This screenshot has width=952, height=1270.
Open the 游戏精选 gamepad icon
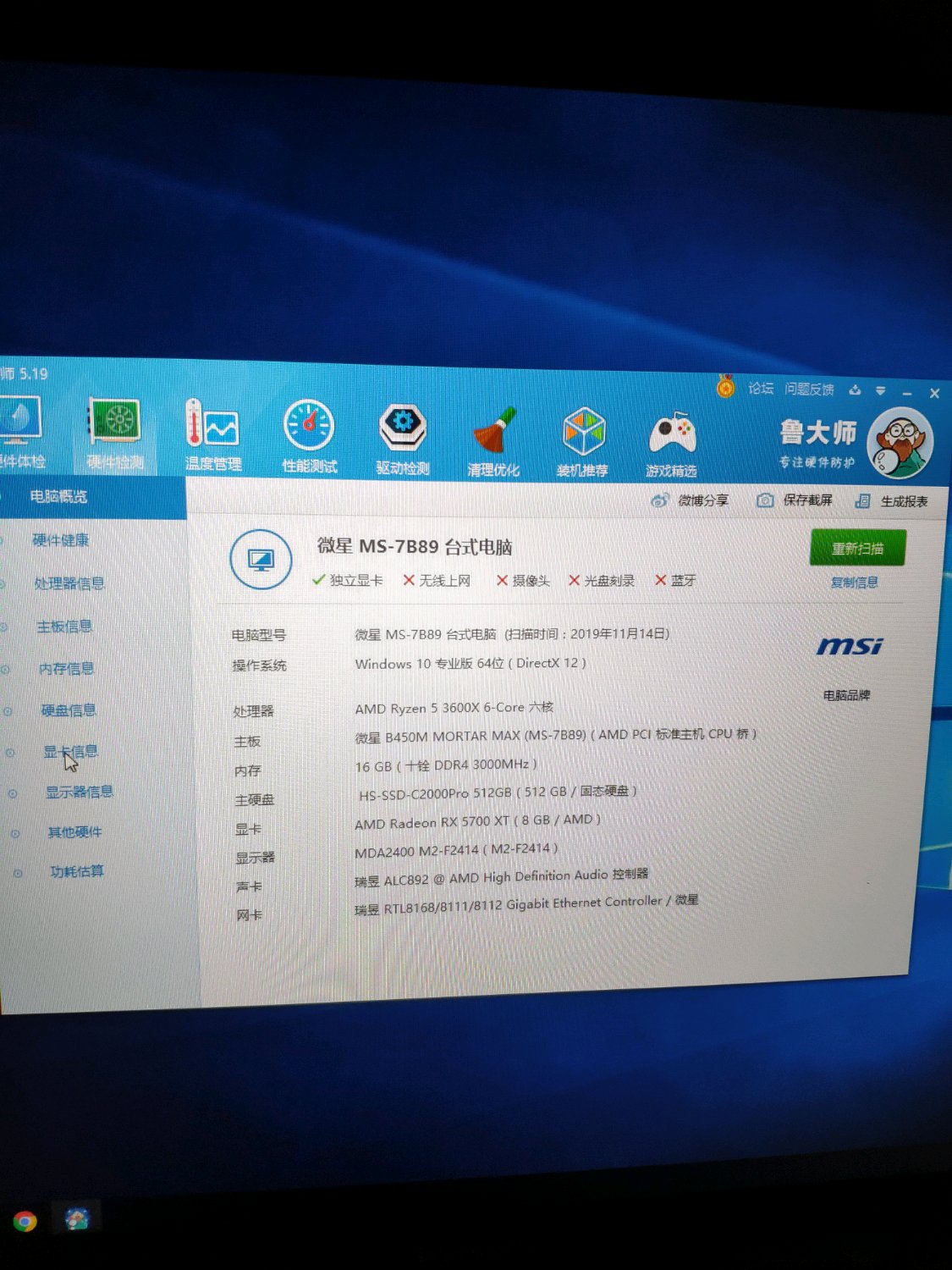point(672,444)
